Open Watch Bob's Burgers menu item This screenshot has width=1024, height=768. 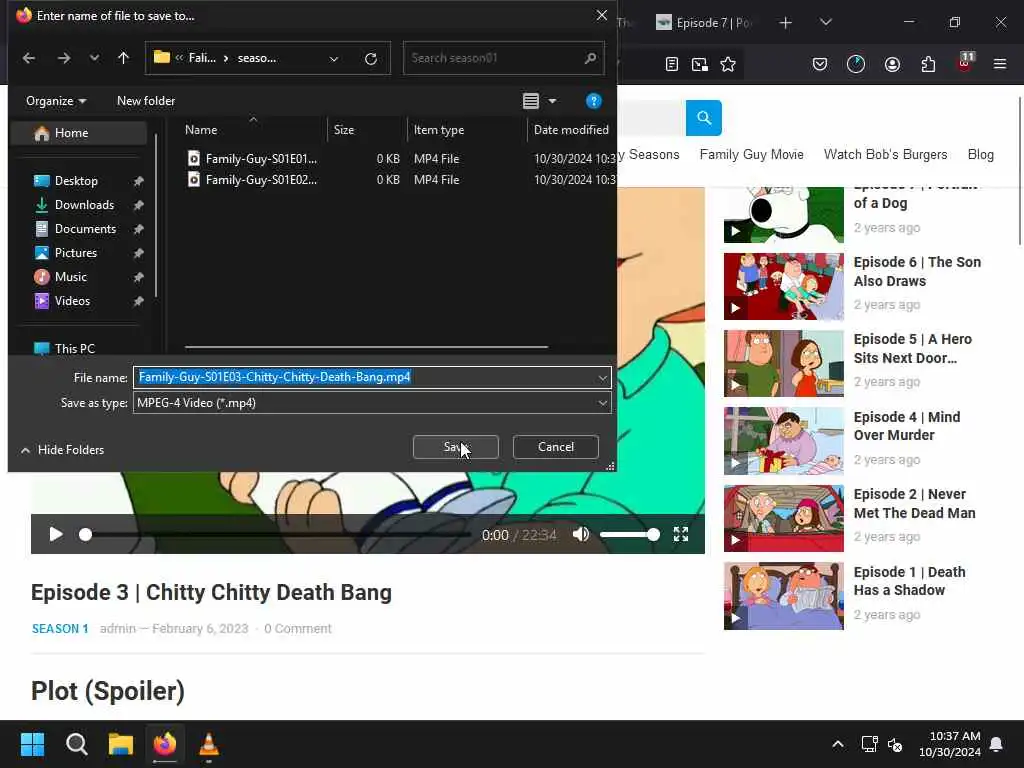pos(886,155)
